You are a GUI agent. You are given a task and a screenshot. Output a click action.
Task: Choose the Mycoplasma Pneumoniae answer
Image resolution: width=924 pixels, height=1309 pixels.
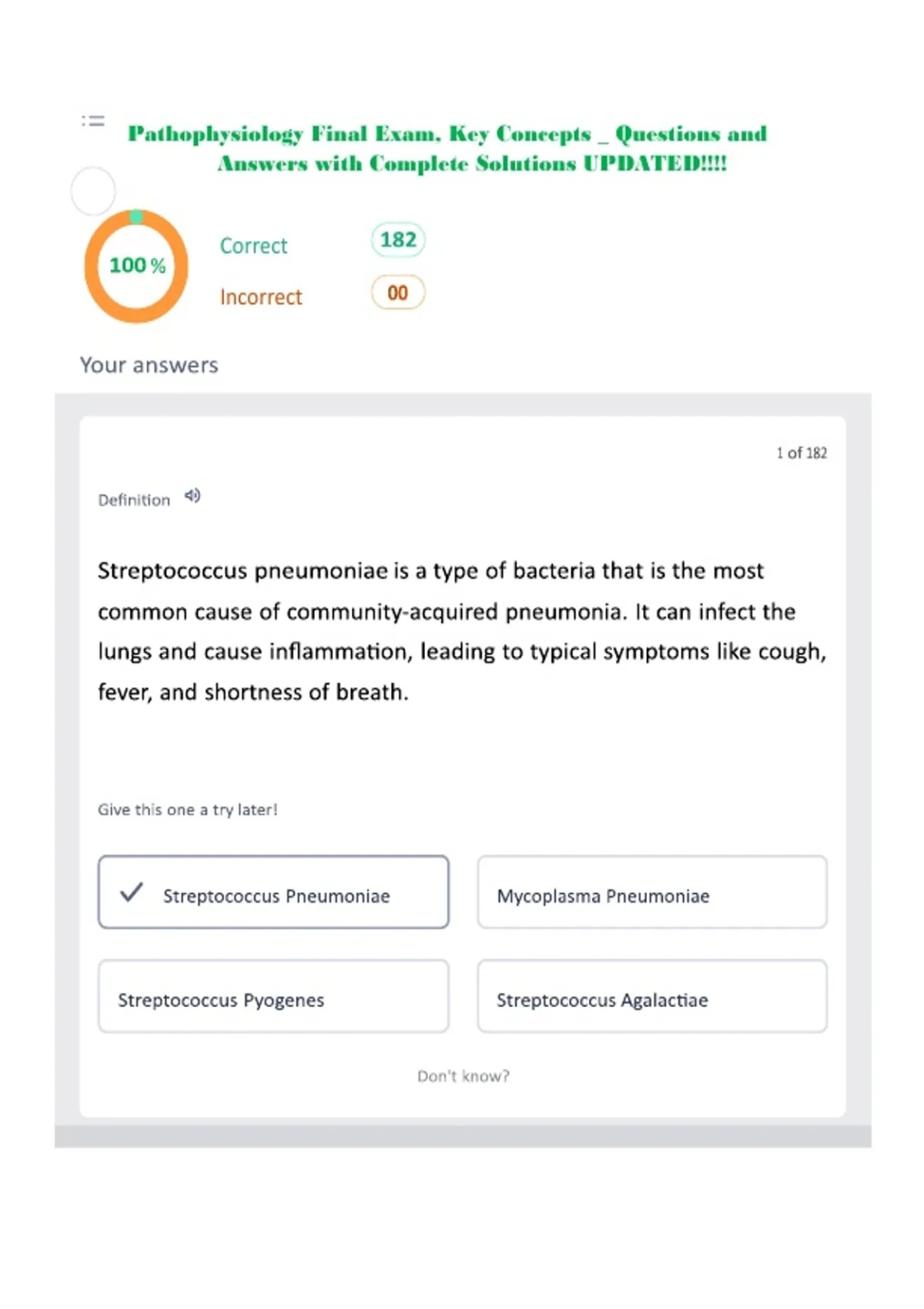[x=652, y=892]
